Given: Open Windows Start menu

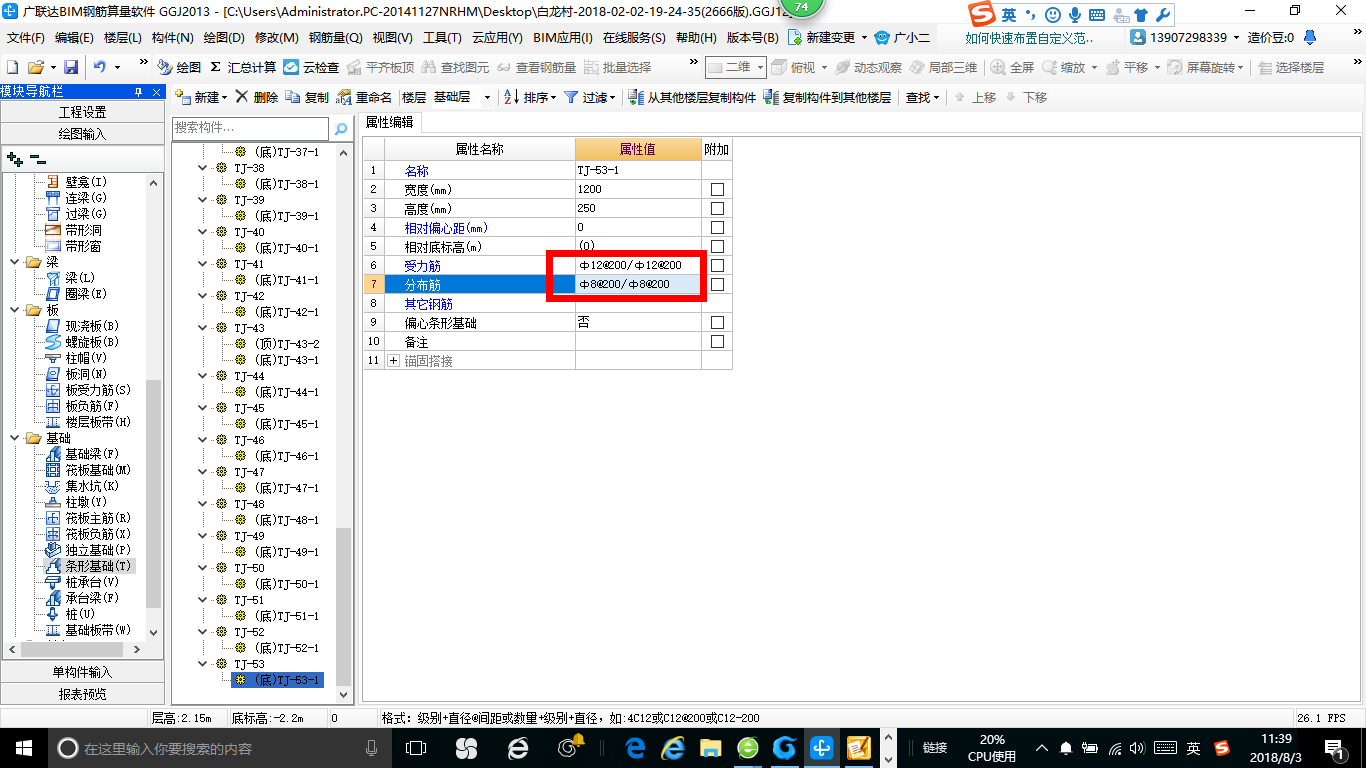Looking at the screenshot, I should pyautogui.click(x=23, y=747).
